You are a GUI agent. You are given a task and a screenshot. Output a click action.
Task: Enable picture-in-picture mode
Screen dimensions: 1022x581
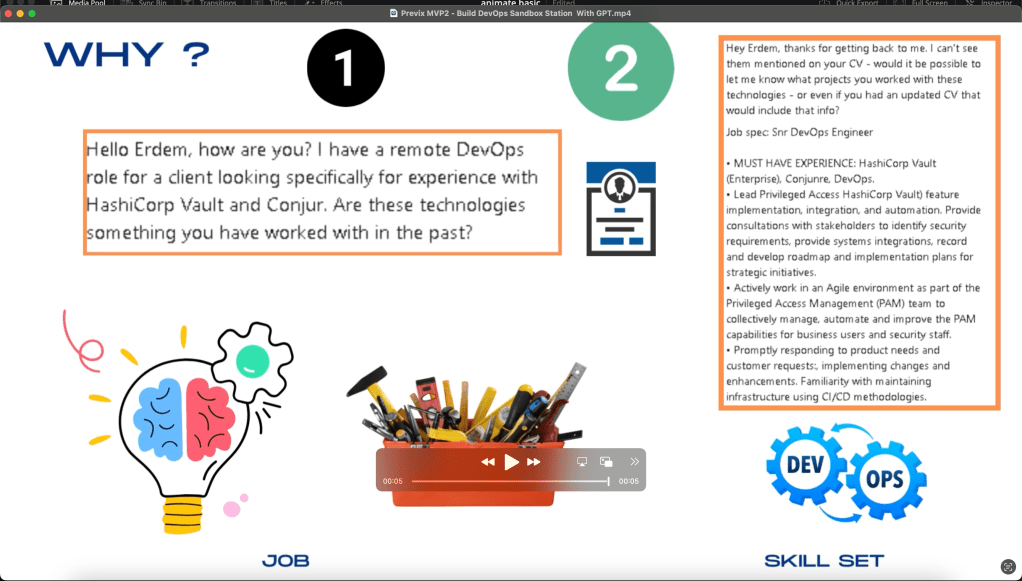[x=606, y=462]
